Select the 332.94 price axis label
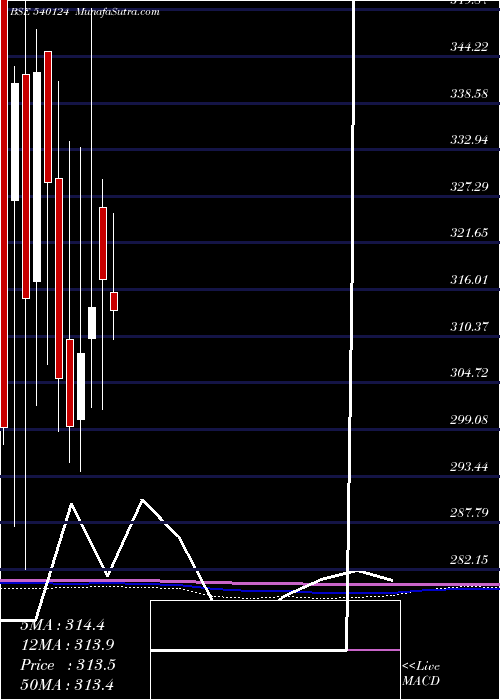 [469, 140]
